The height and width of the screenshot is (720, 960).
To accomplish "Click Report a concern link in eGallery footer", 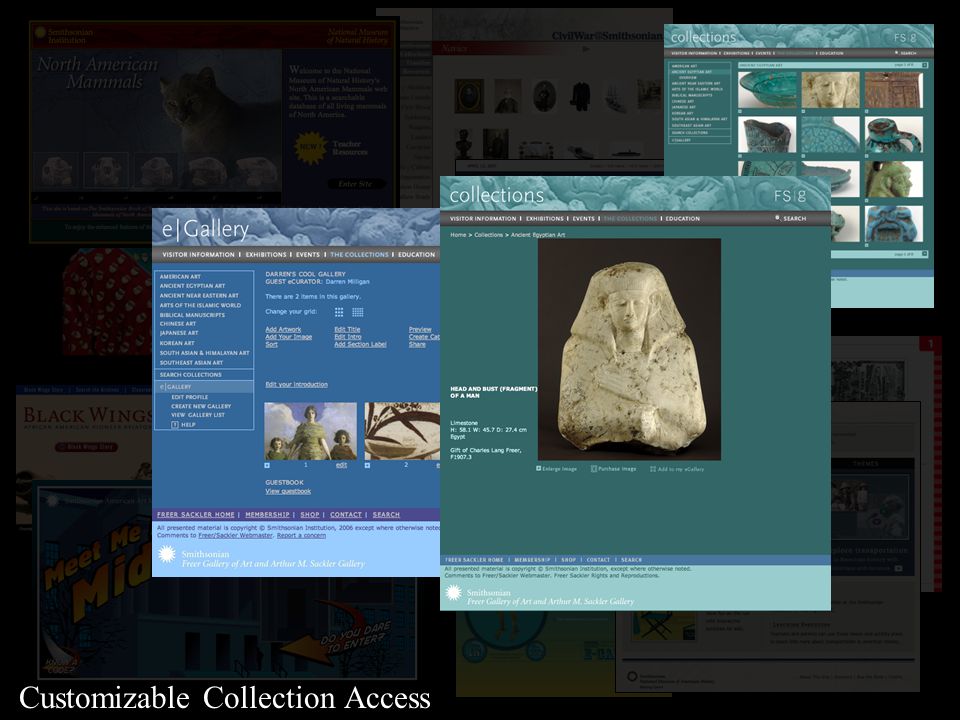I will click(x=301, y=536).
